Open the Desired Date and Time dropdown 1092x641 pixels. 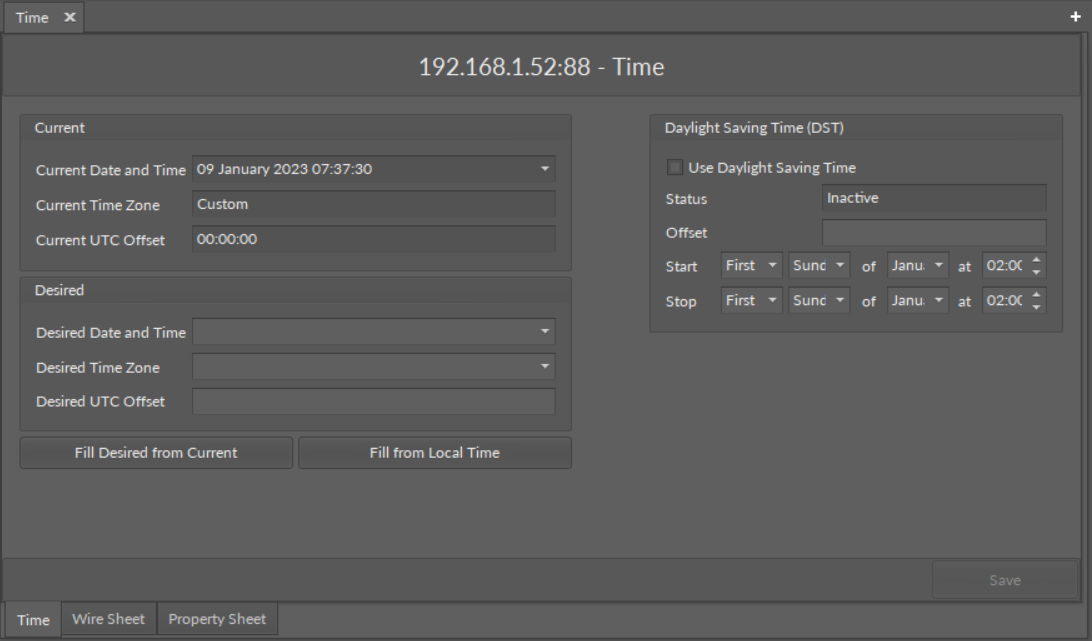[543, 331]
